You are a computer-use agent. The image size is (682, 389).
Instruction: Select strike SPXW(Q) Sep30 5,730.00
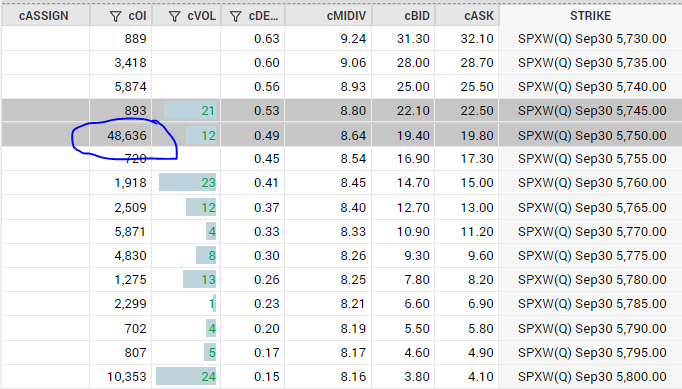(x=592, y=39)
